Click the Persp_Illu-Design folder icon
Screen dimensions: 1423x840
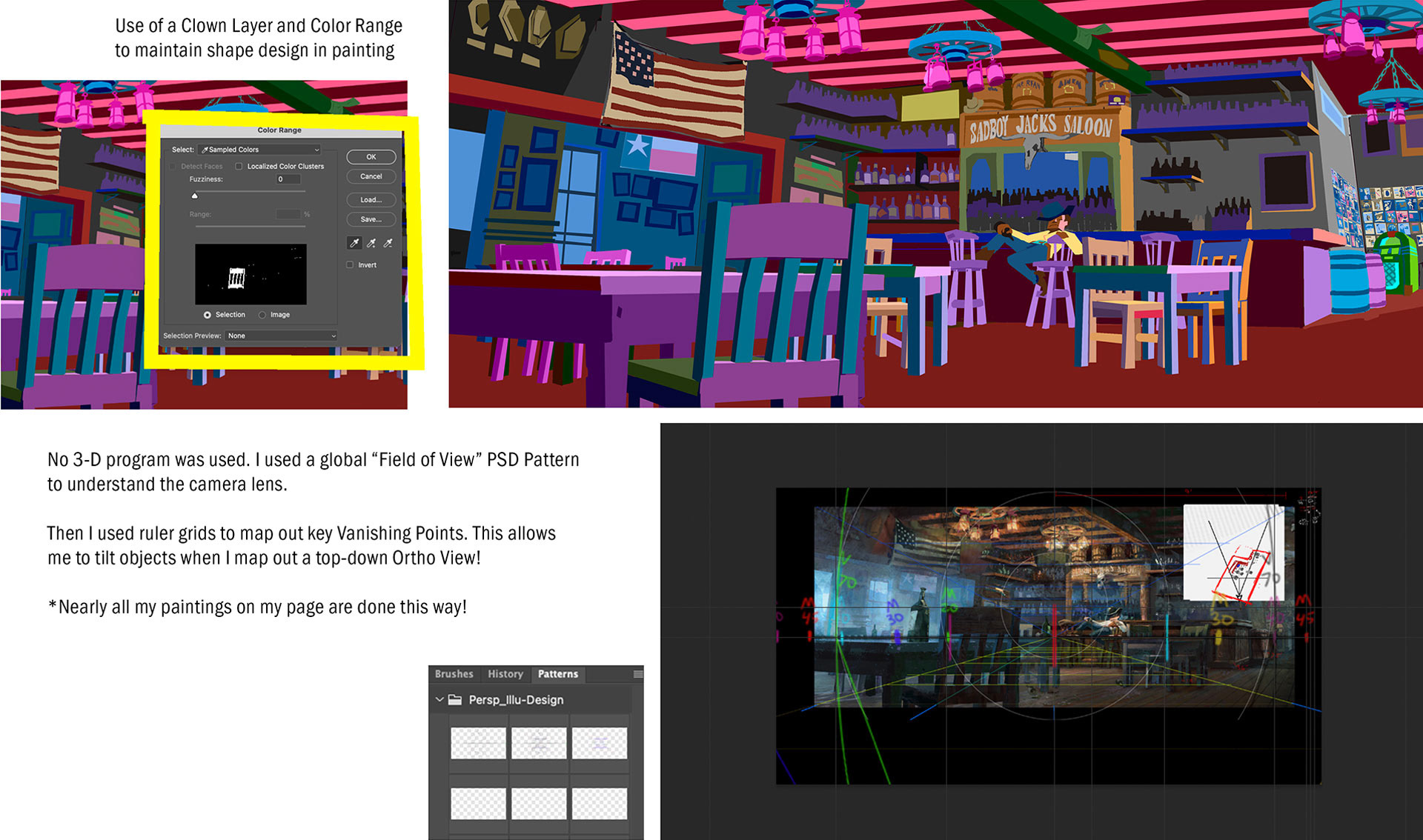click(455, 700)
